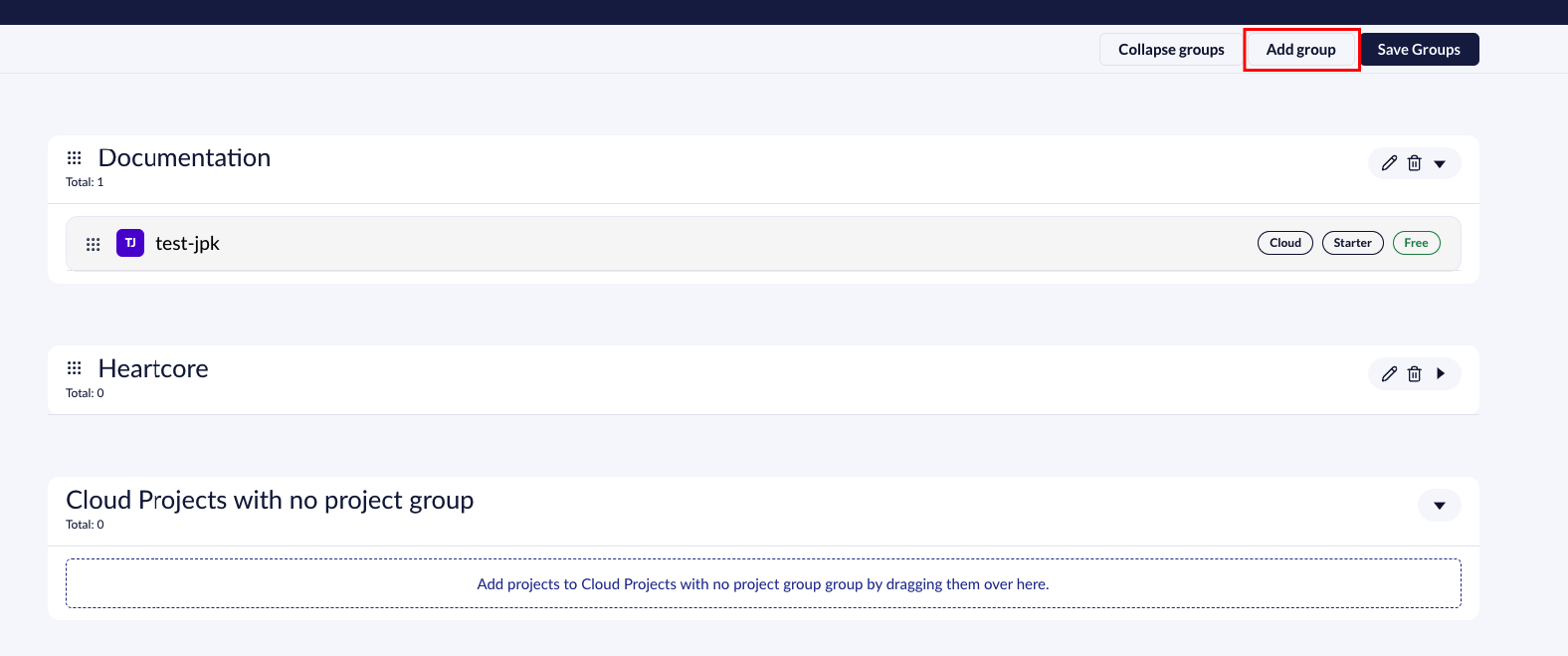Image resolution: width=1568 pixels, height=656 pixels.
Task: Click the 'Total: 1' count under Documentation
Action: [x=85, y=182]
